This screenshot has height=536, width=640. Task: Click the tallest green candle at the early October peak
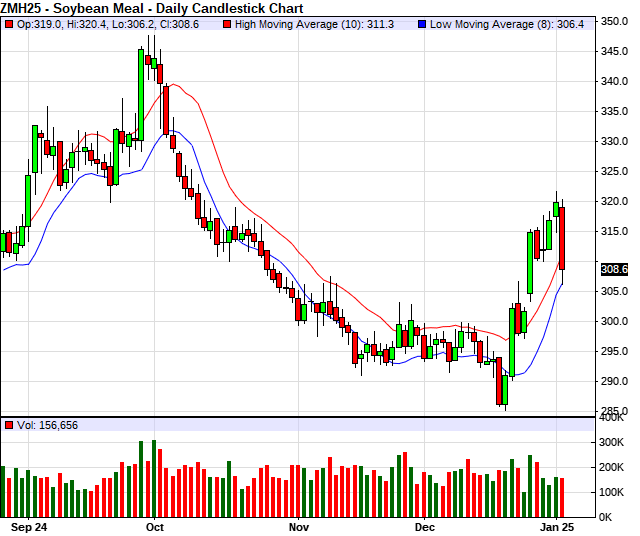click(x=142, y=92)
